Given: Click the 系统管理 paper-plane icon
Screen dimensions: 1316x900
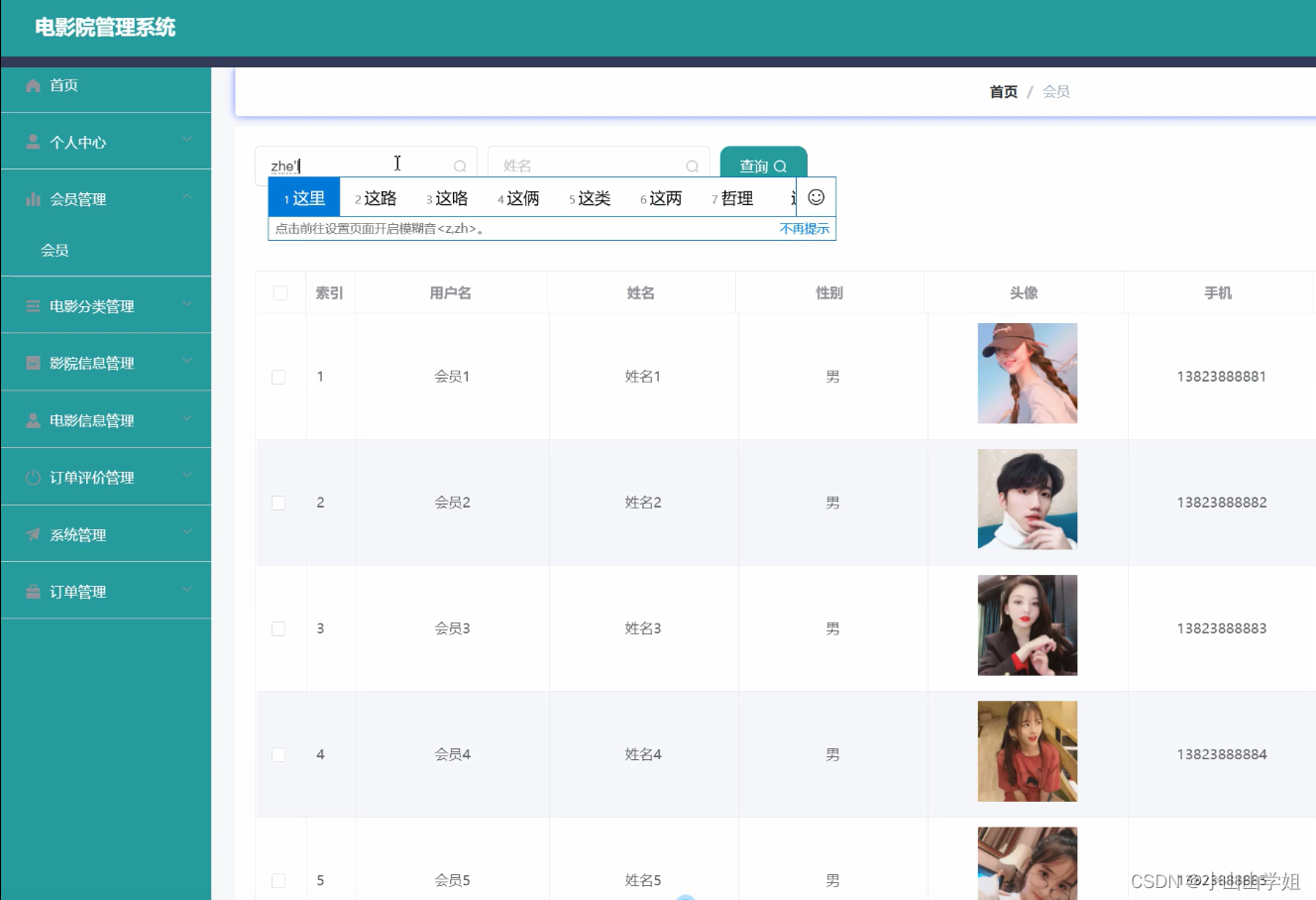Looking at the screenshot, I should click(33, 533).
